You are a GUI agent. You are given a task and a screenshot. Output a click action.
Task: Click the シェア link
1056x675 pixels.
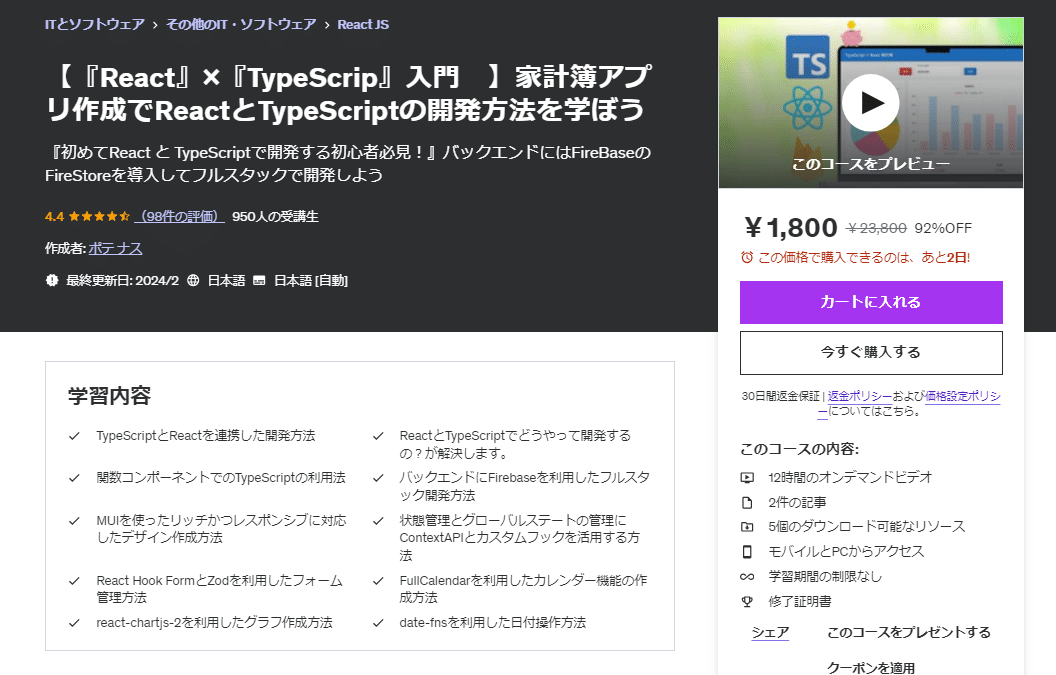pos(770,632)
